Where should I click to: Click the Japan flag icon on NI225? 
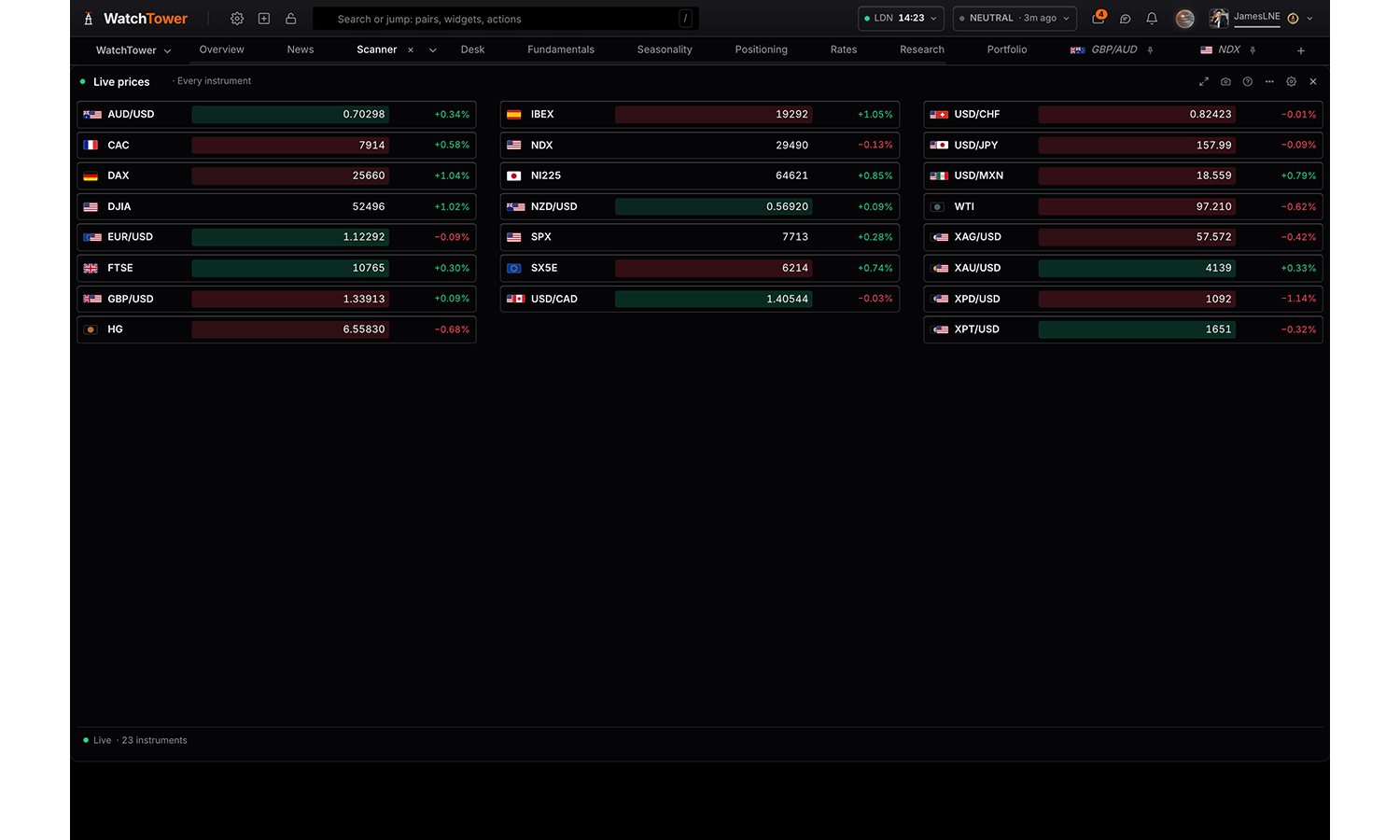514,175
